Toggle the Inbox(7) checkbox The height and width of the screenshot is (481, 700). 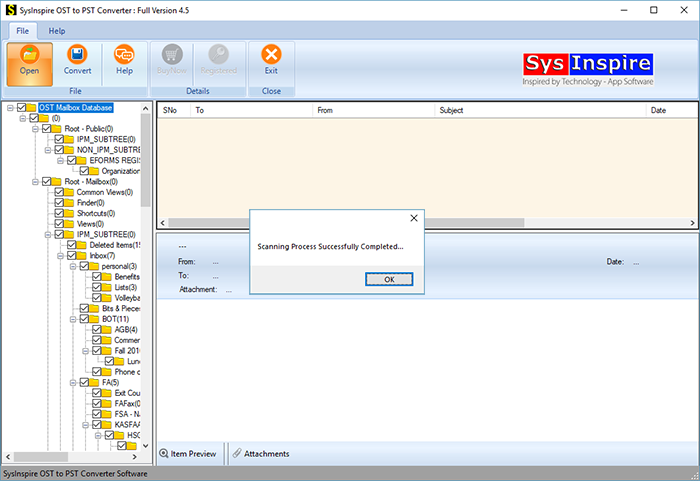tap(71, 255)
